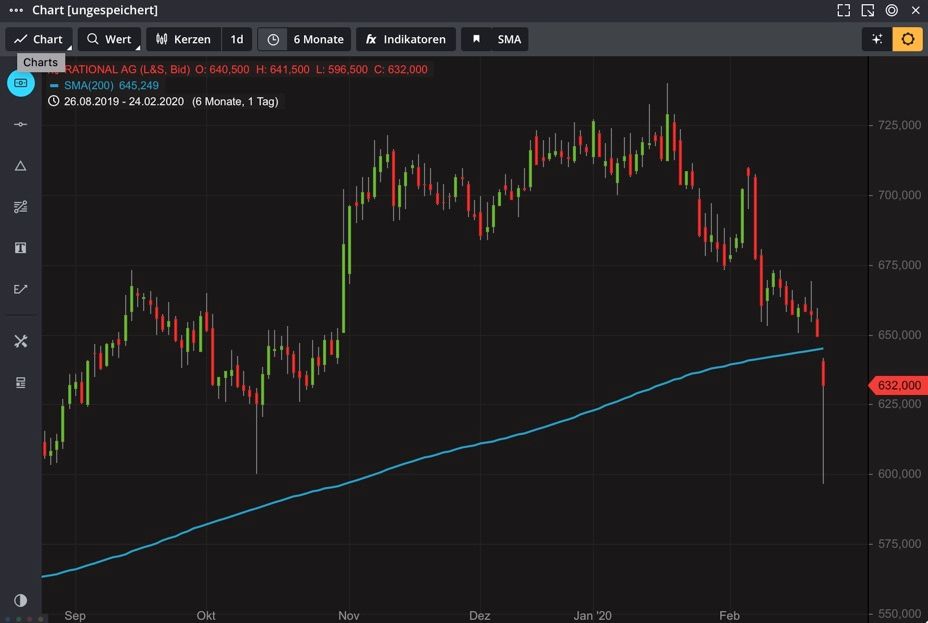Open the crossed tools settings icon
928x623 pixels.
[20, 341]
